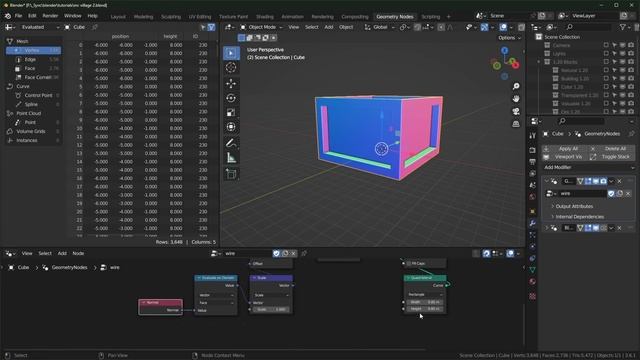Toggle render display of first modifier
640x360 pixels.
[603, 181]
